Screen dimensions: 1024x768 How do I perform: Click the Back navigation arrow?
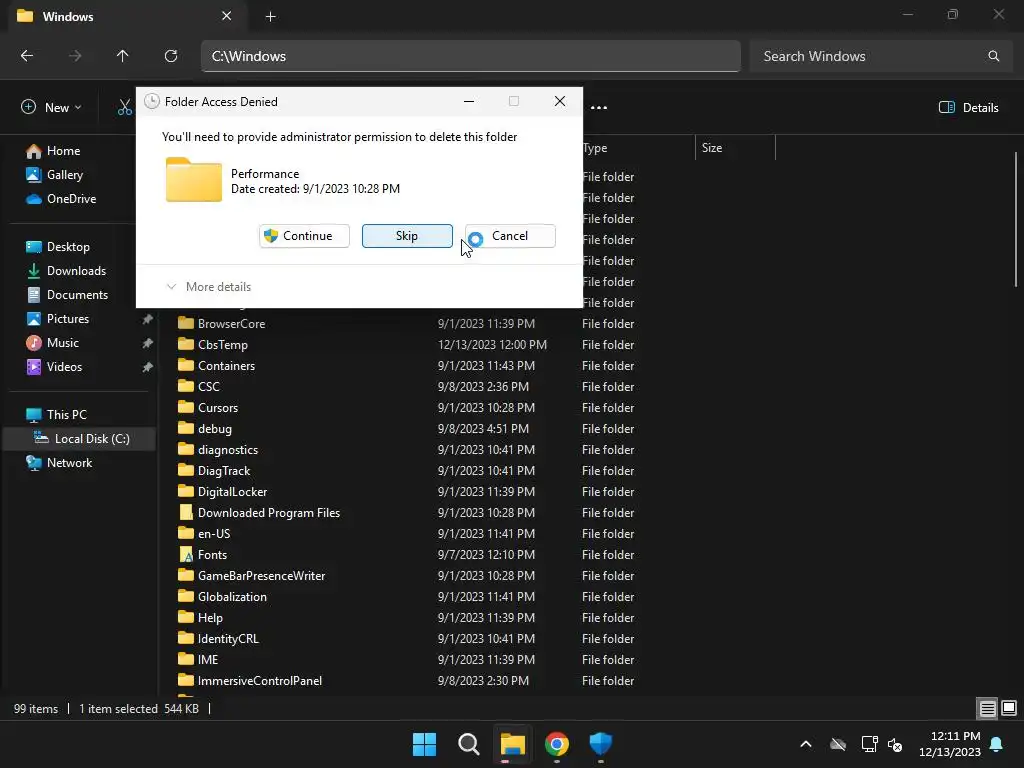tap(27, 56)
